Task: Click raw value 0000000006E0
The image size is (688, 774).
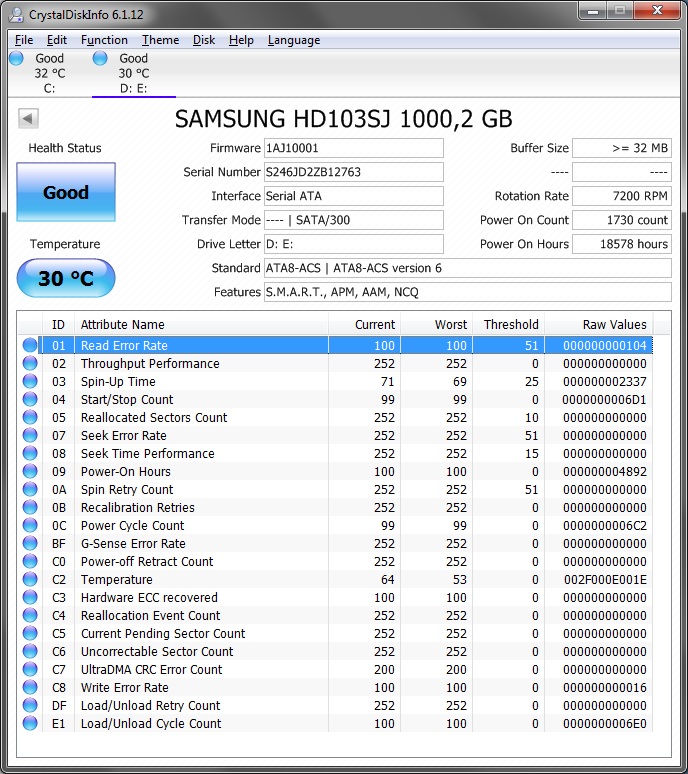Action: [605, 724]
